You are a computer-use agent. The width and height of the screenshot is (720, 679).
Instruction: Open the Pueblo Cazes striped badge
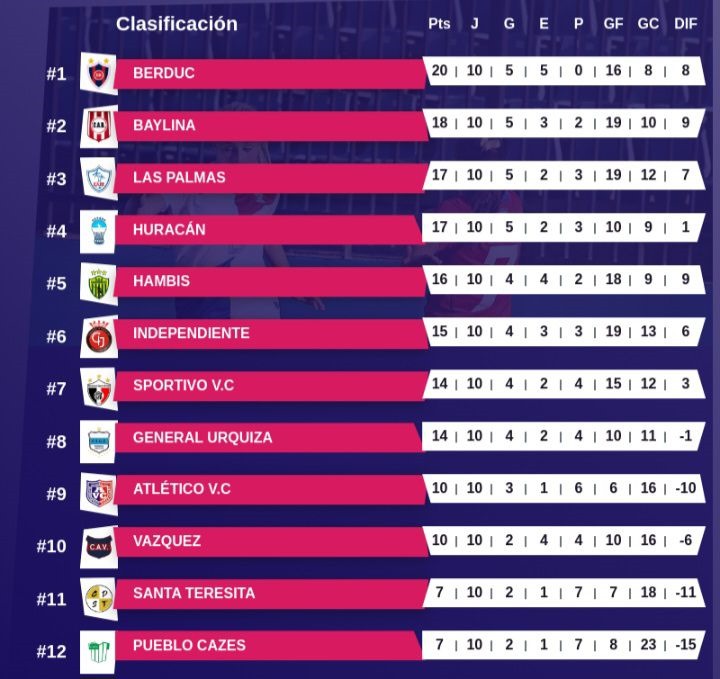click(x=98, y=646)
